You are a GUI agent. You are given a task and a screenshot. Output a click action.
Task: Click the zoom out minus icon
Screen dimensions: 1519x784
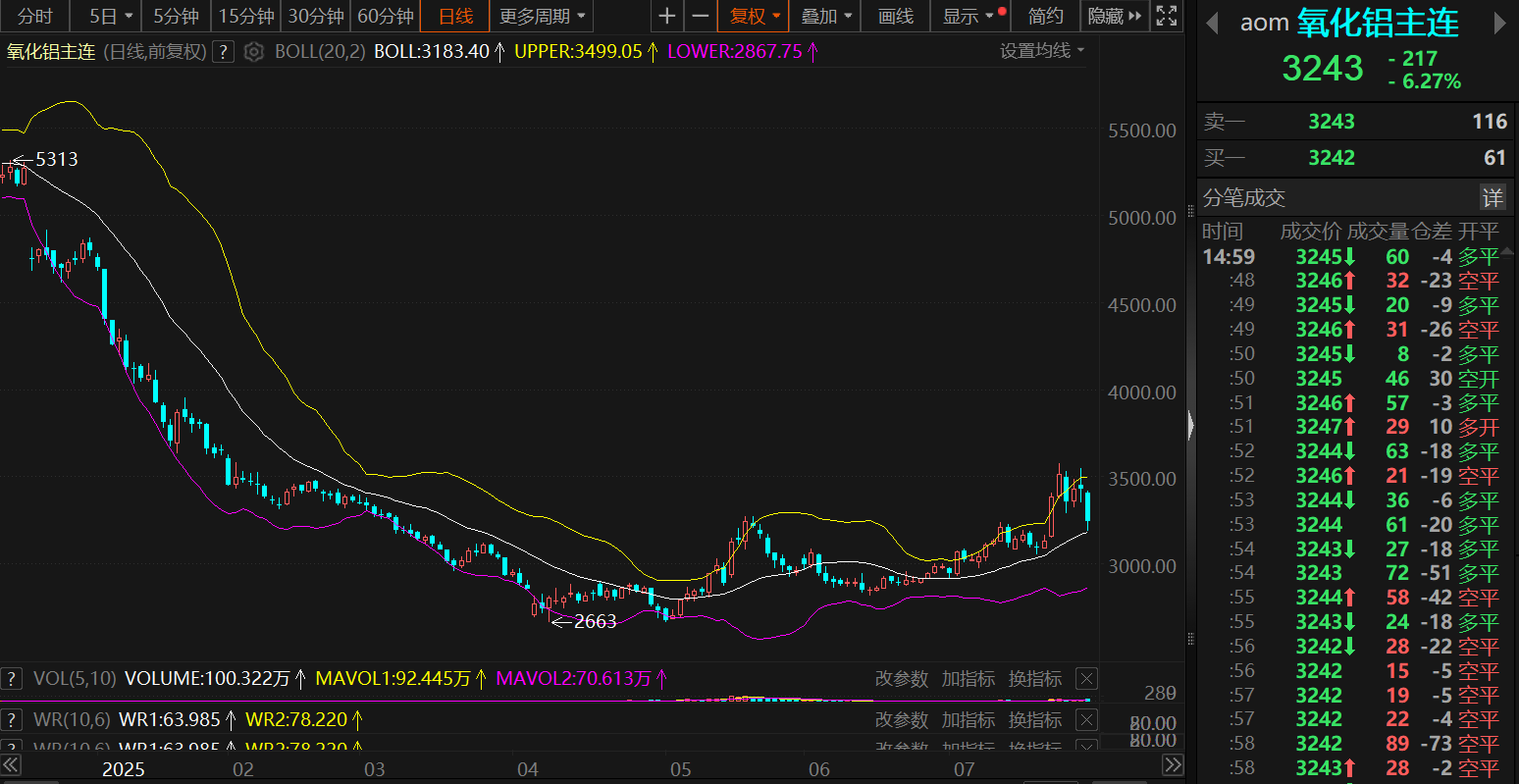[701, 16]
